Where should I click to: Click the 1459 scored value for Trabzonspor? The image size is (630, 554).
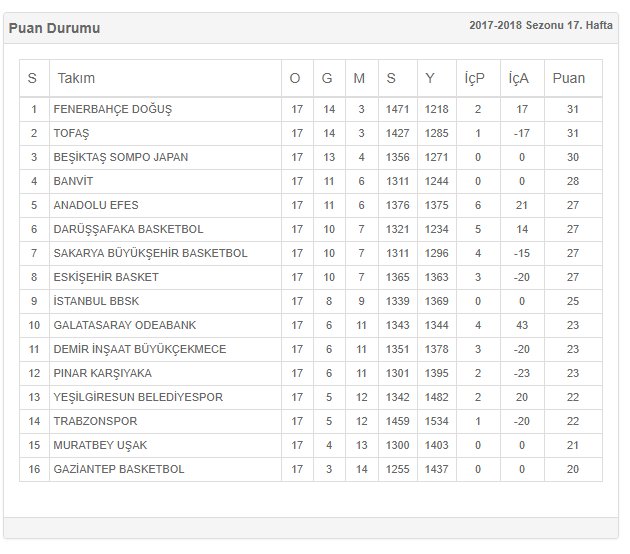[x=397, y=421]
